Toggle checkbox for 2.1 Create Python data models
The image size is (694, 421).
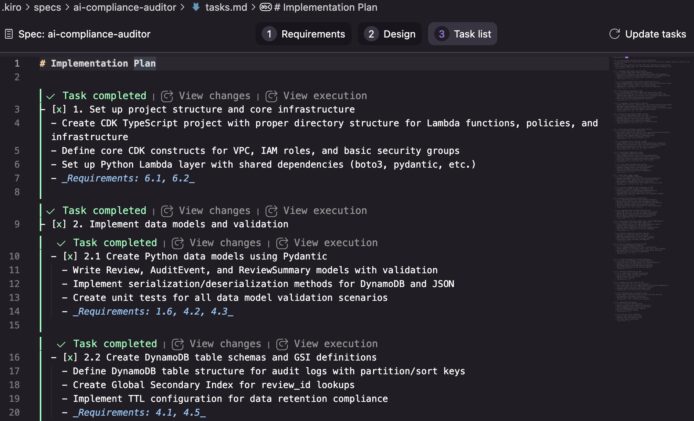pyautogui.click(x=70, y=256)
